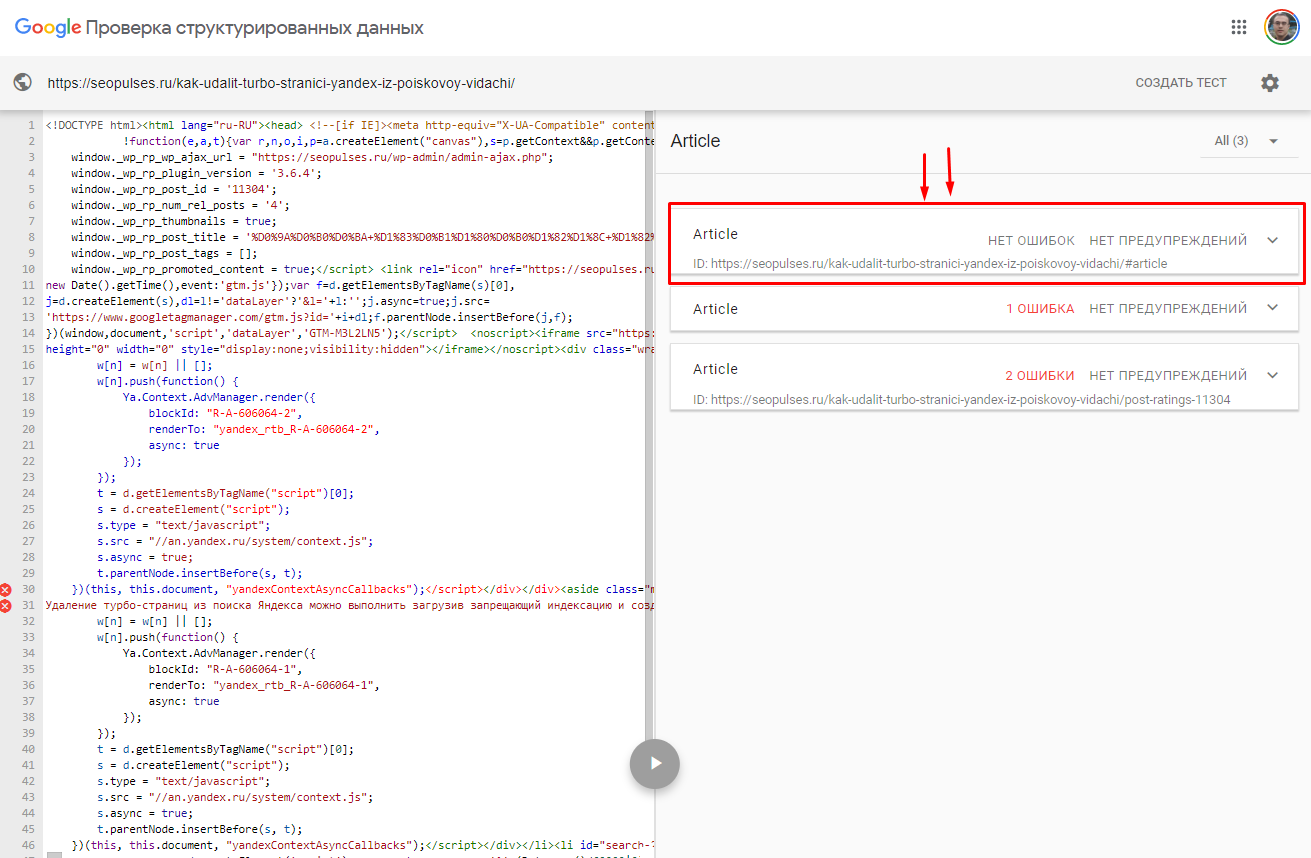
Task: Expand the Article with 2 errors
Action: click(x=1272, y=375)
